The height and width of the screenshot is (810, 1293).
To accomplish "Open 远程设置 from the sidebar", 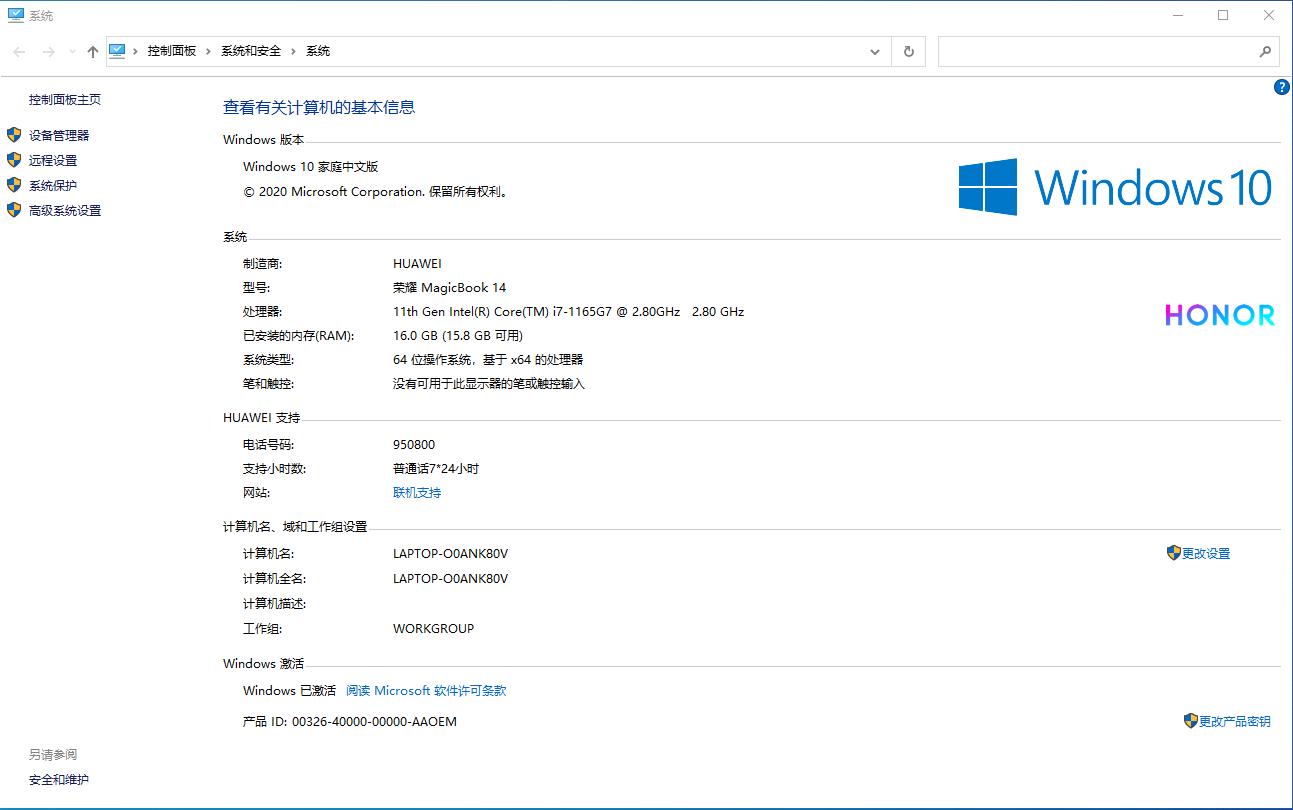I will click(x=51, y=160).
